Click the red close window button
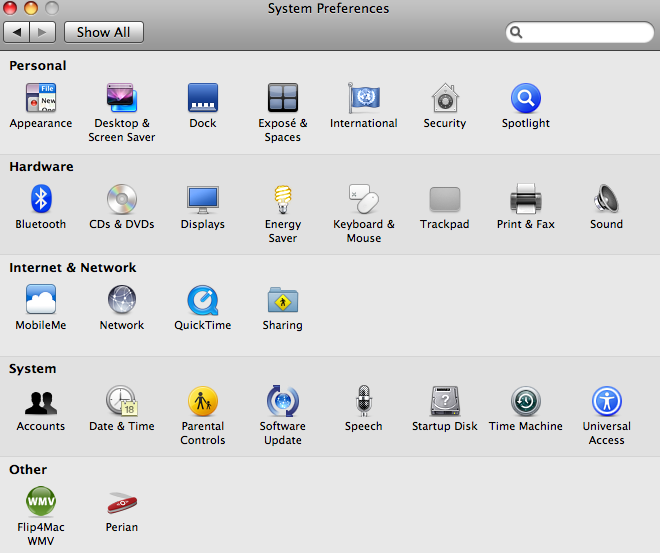 [x=10, y=7]
